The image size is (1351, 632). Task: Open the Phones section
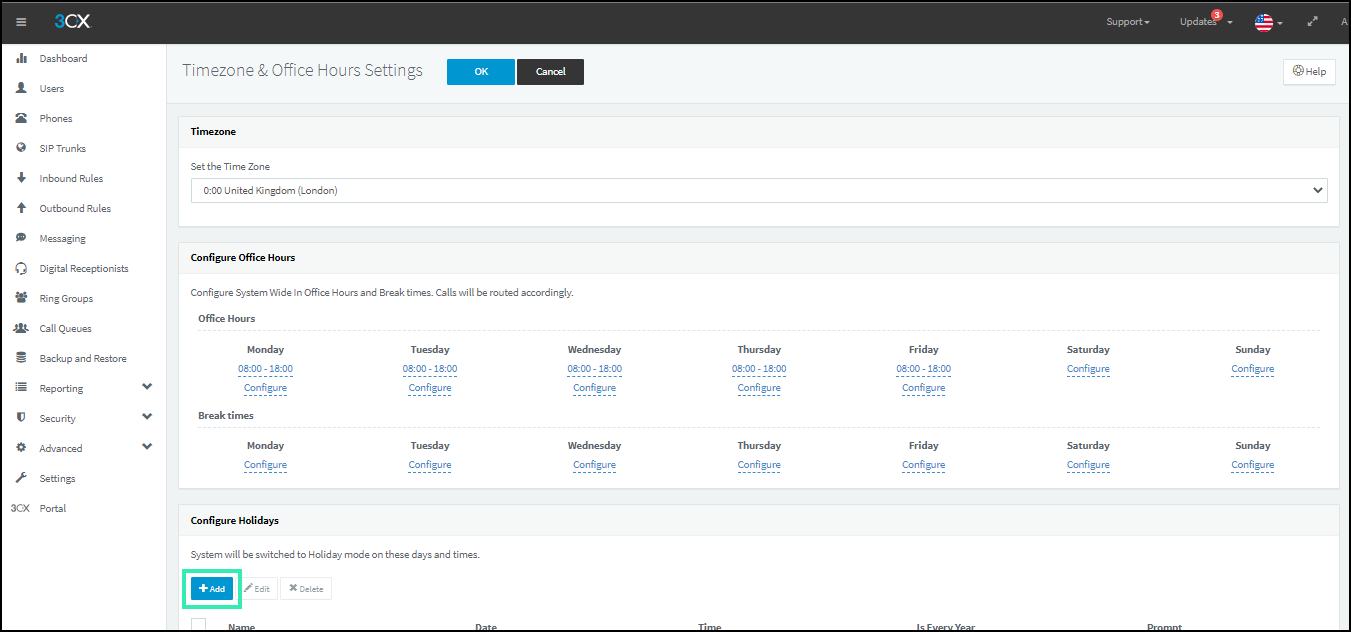click(x=53, y=118)
